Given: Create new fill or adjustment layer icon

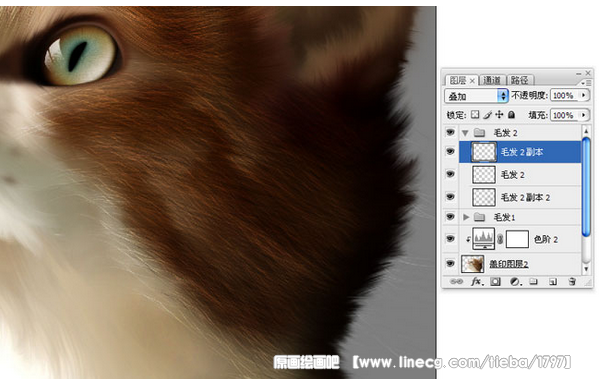Looking at the screenshot, I should click(x=515, y=282).
